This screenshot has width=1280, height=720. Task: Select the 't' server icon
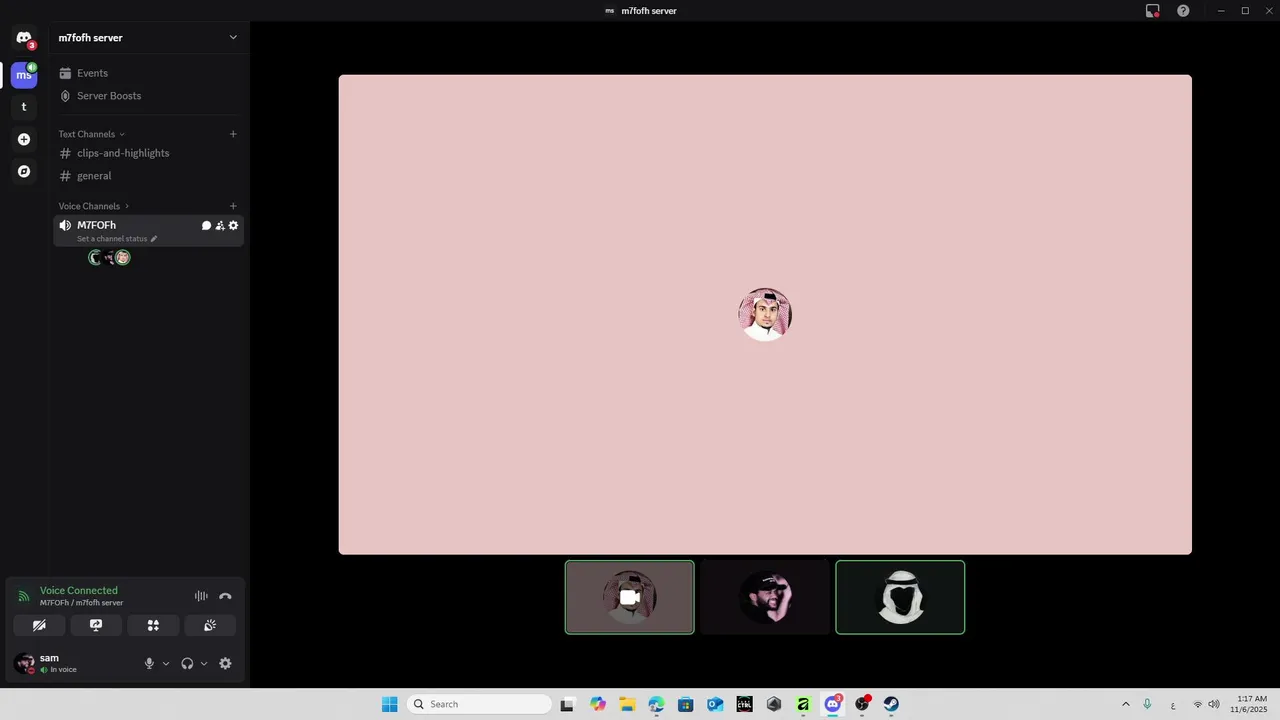24,107
